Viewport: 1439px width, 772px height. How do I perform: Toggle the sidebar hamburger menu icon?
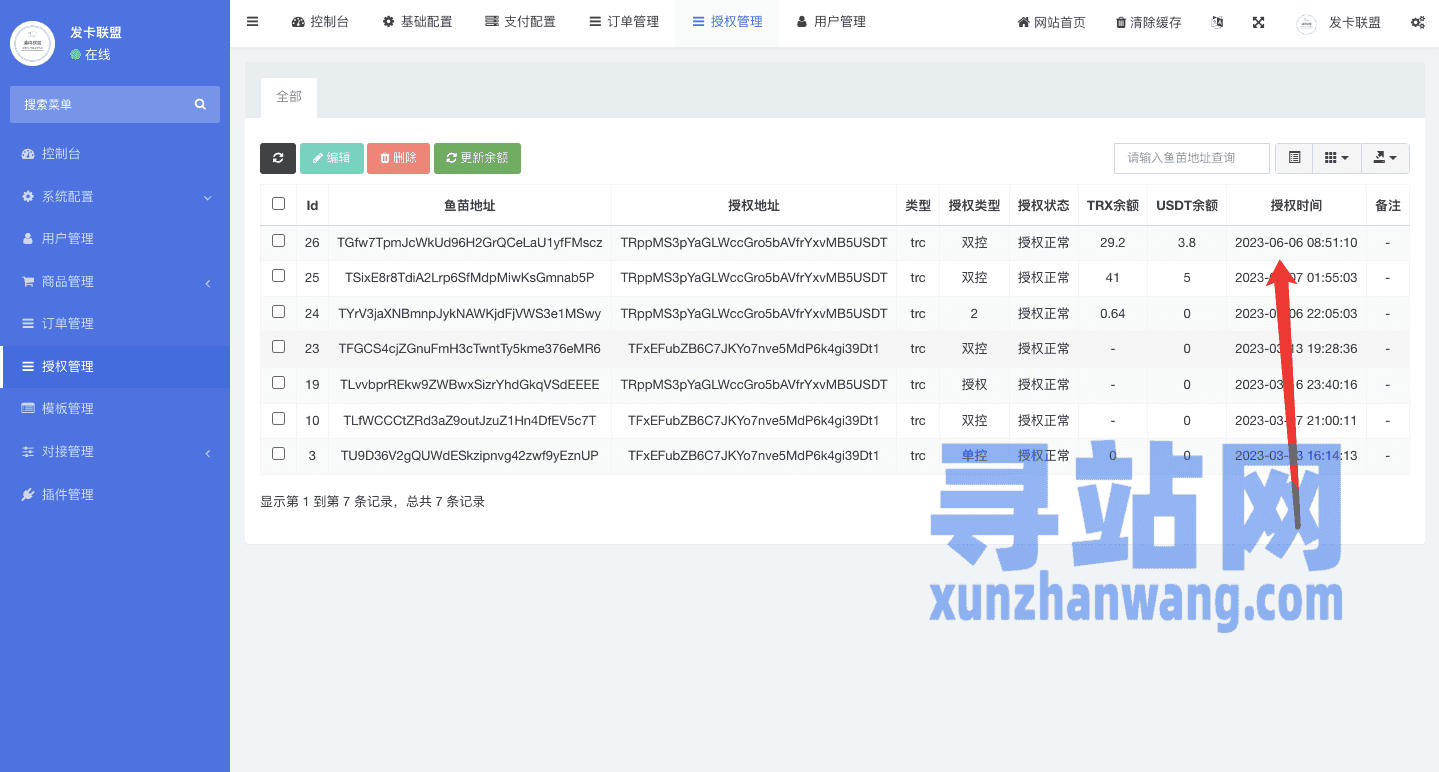click(x=252, y=21)
